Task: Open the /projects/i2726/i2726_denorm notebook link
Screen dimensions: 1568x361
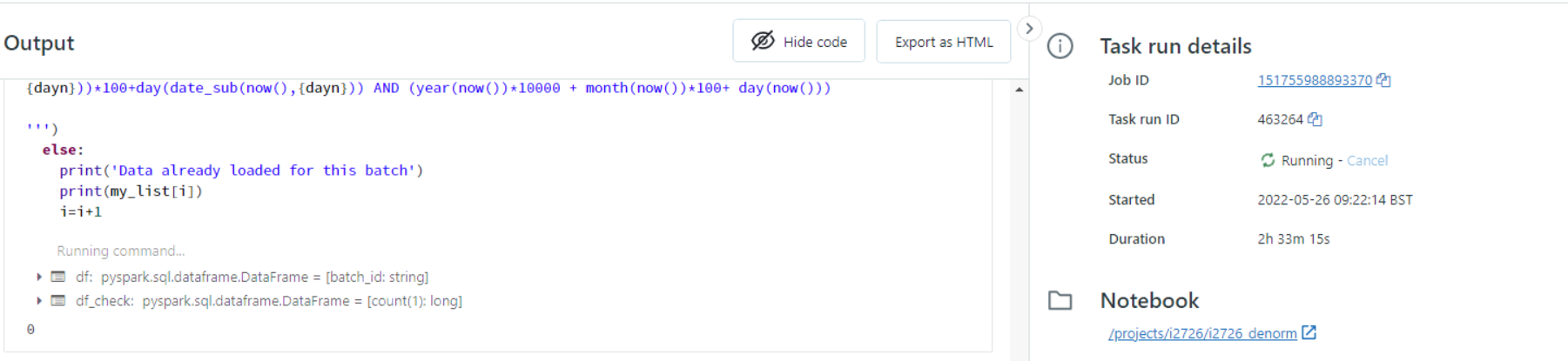Action: [x=1201, y=333]
